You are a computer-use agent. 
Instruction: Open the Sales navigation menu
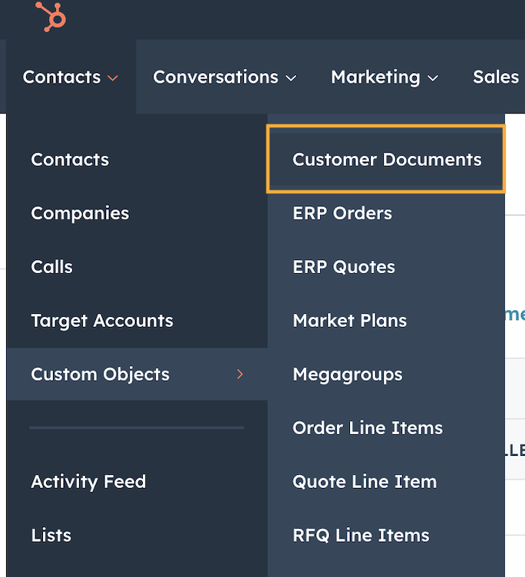[x=496, y=77]
